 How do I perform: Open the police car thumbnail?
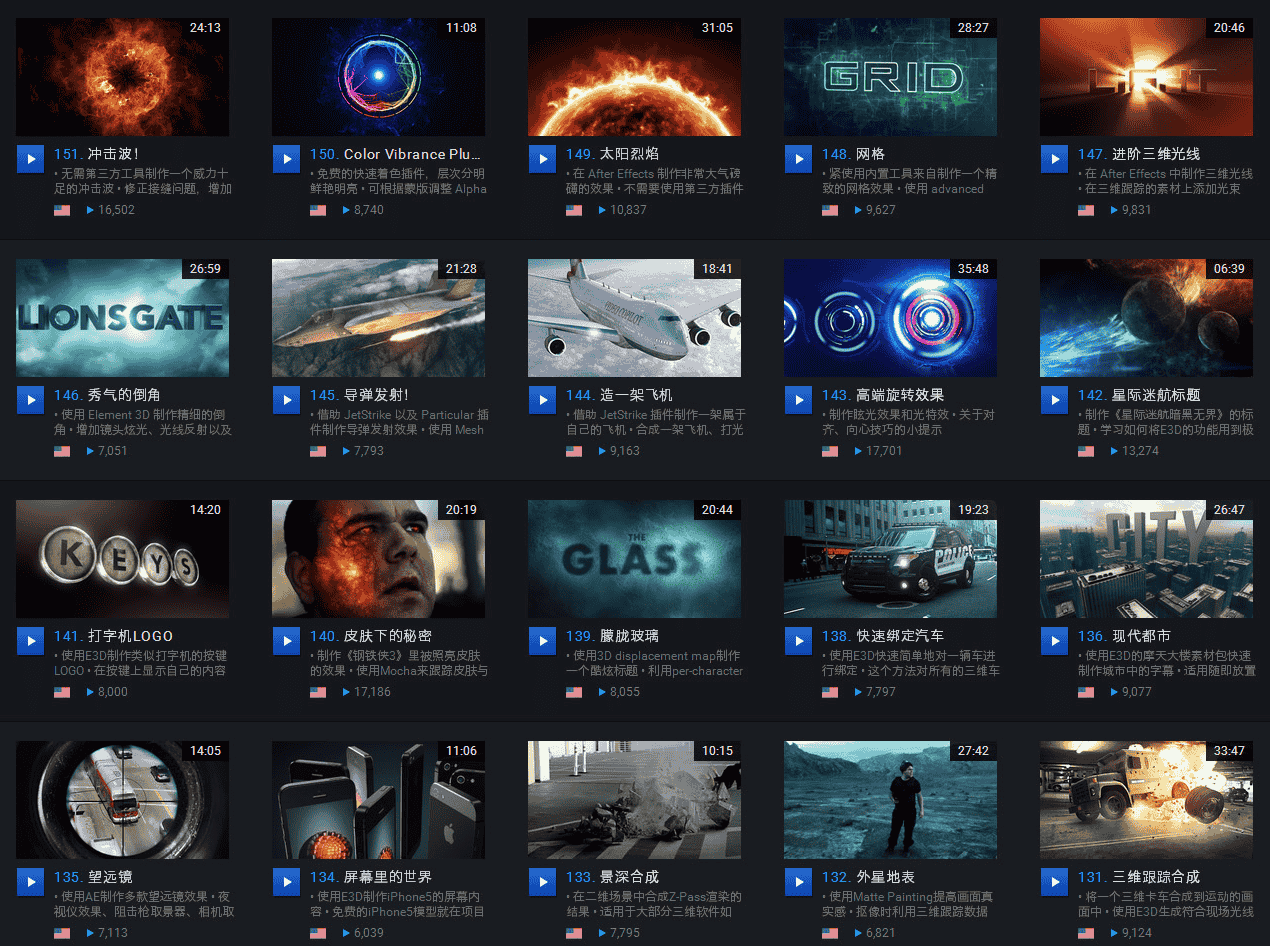click(890, 559)
